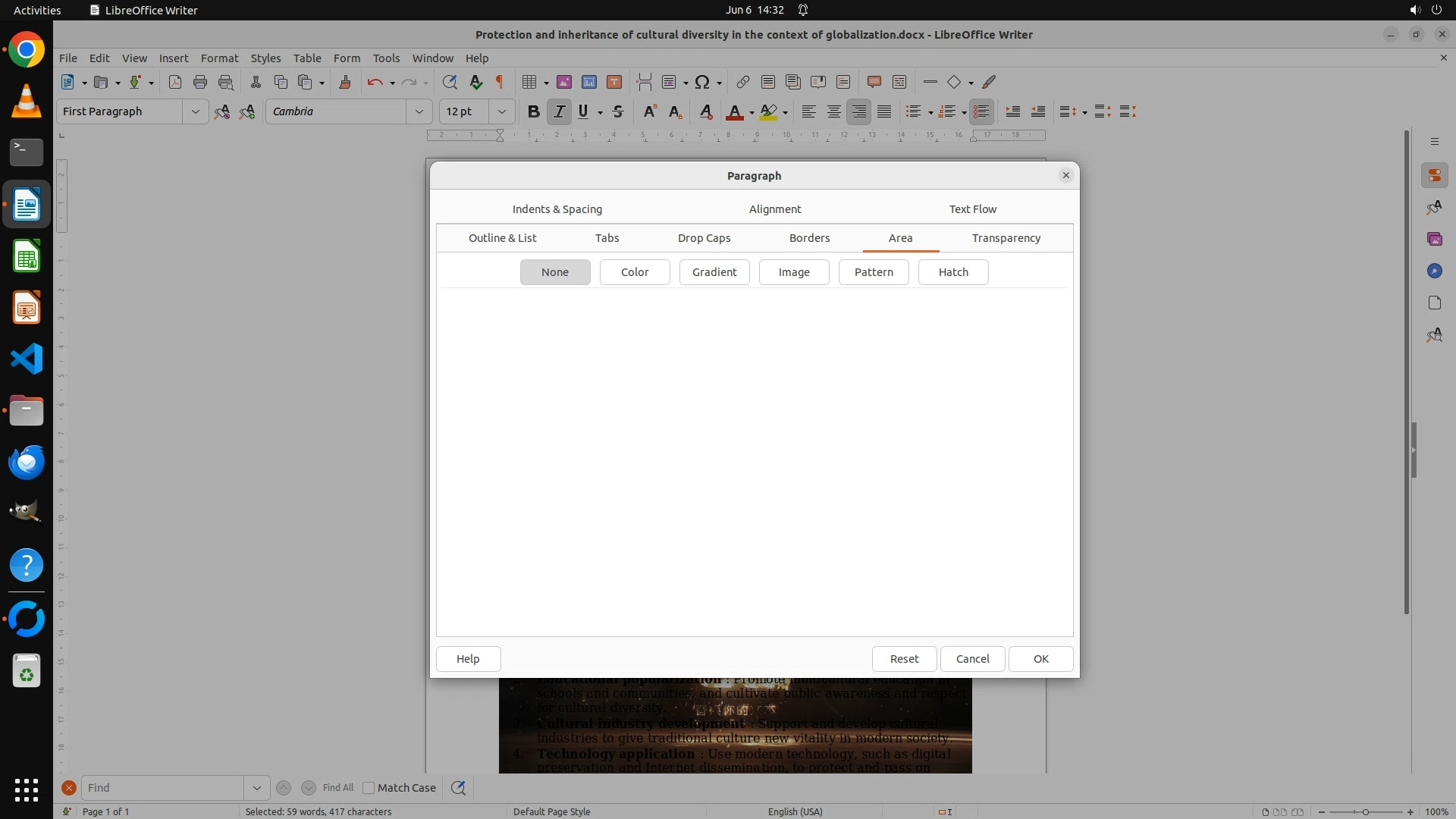1456x819 pixels.
Task: Open the Styles menu
Action: tap(265, 58)
